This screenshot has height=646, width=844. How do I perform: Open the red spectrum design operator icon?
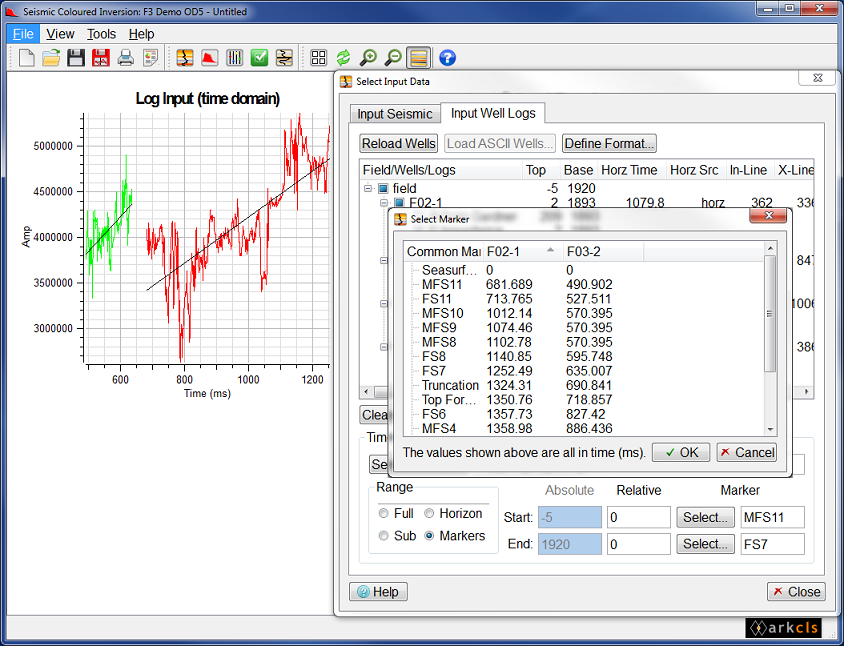click(210, 58)
